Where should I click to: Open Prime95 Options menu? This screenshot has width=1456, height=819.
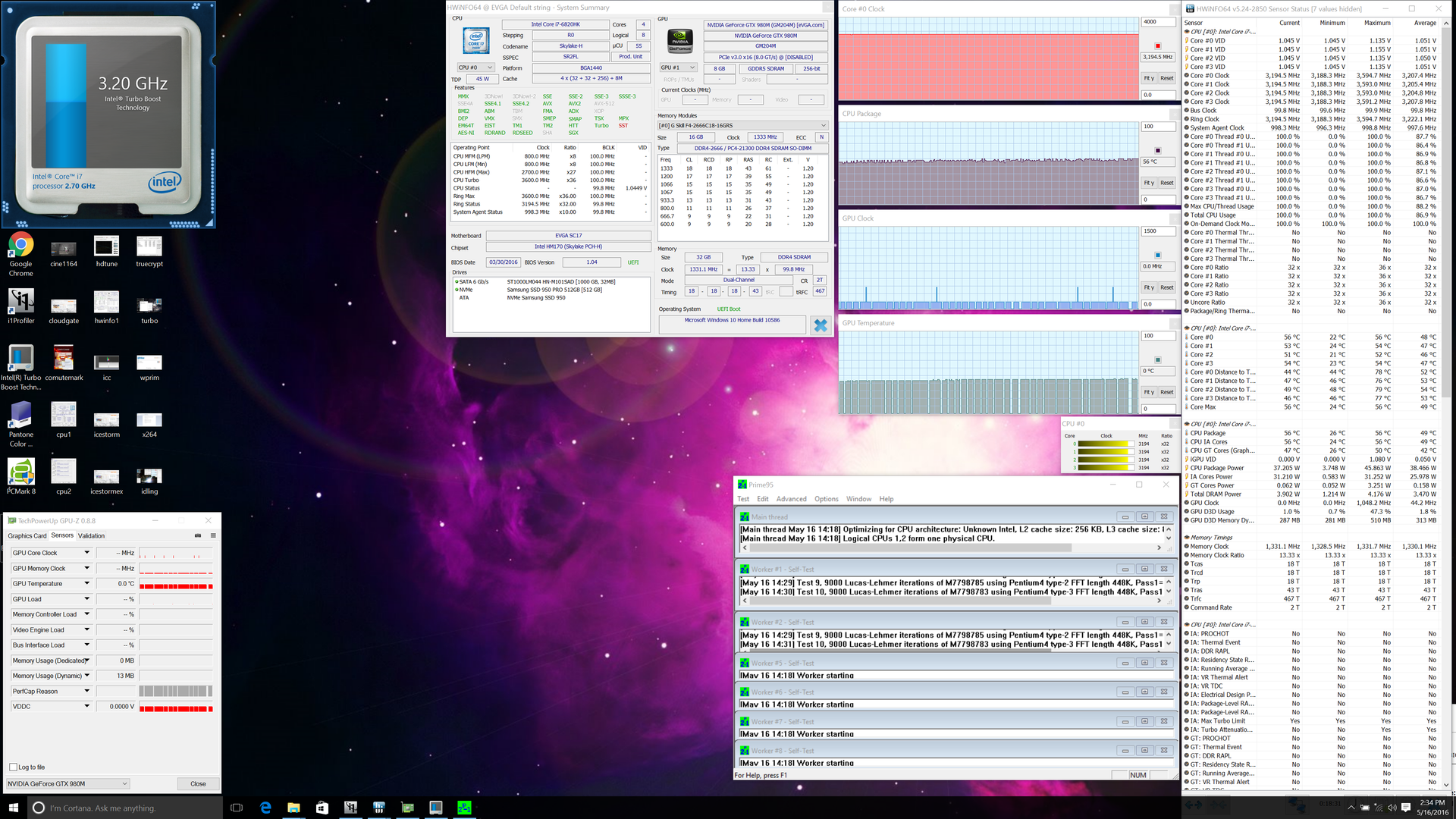827,499
